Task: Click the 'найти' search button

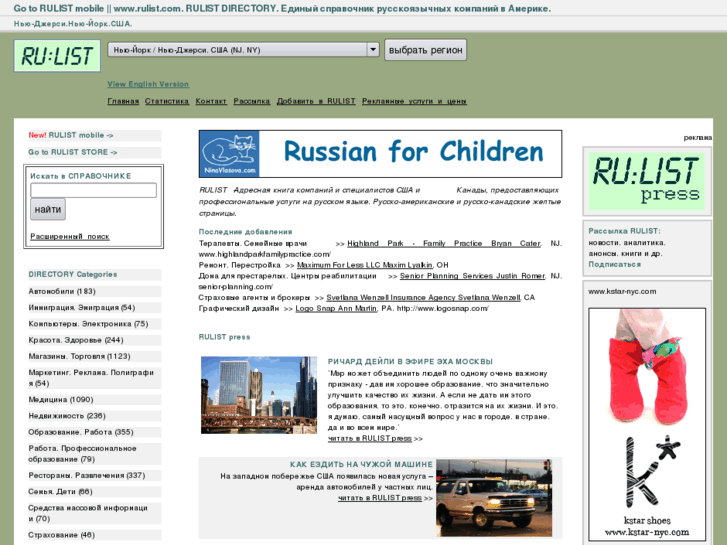Action: pos(48,209)
